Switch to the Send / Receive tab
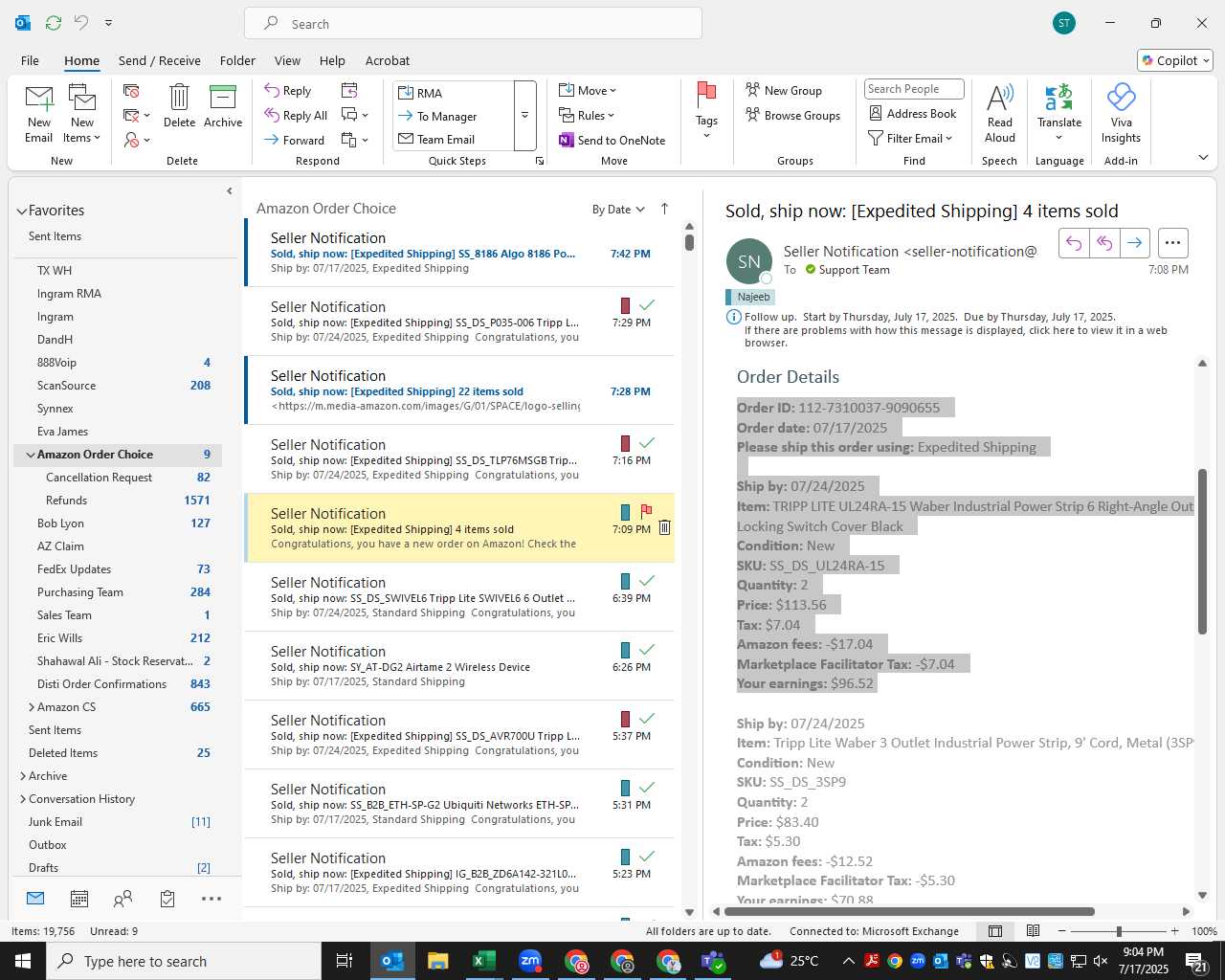This screenshot has width=1225, height=980. point(160,60)
